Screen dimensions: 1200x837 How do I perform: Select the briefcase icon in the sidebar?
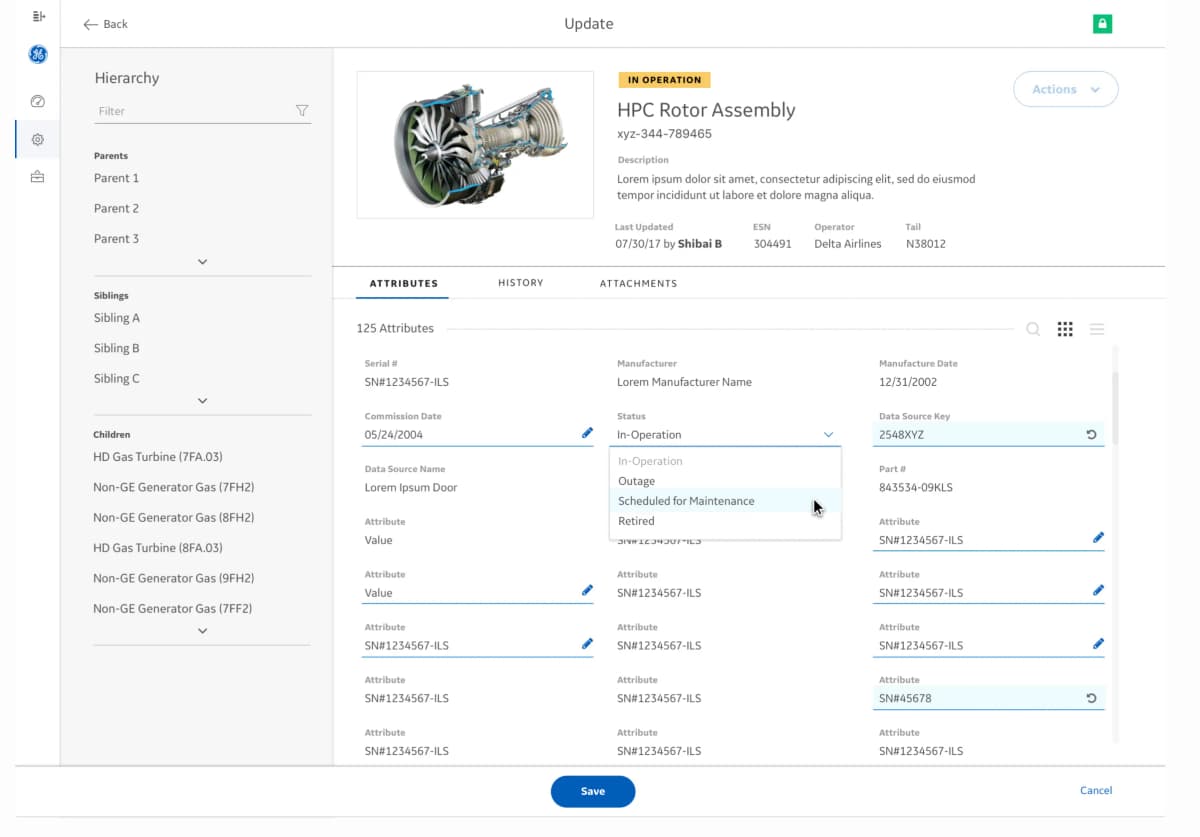tap(37, 177)
